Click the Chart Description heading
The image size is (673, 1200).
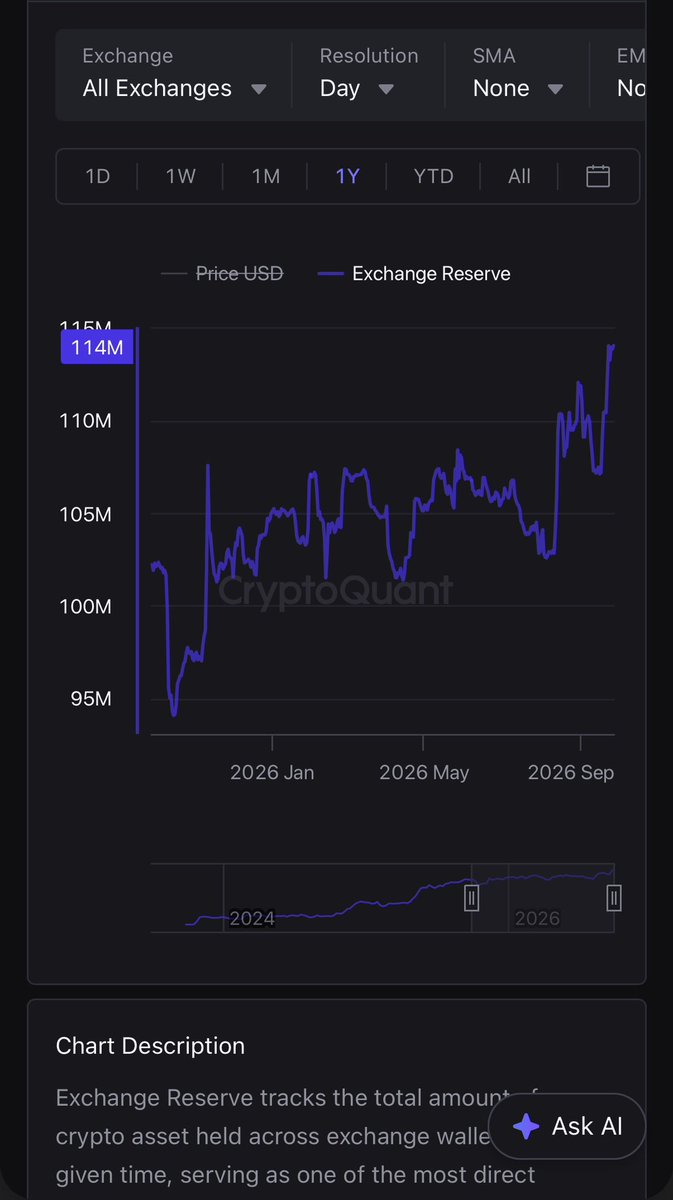pos(150,1046)
